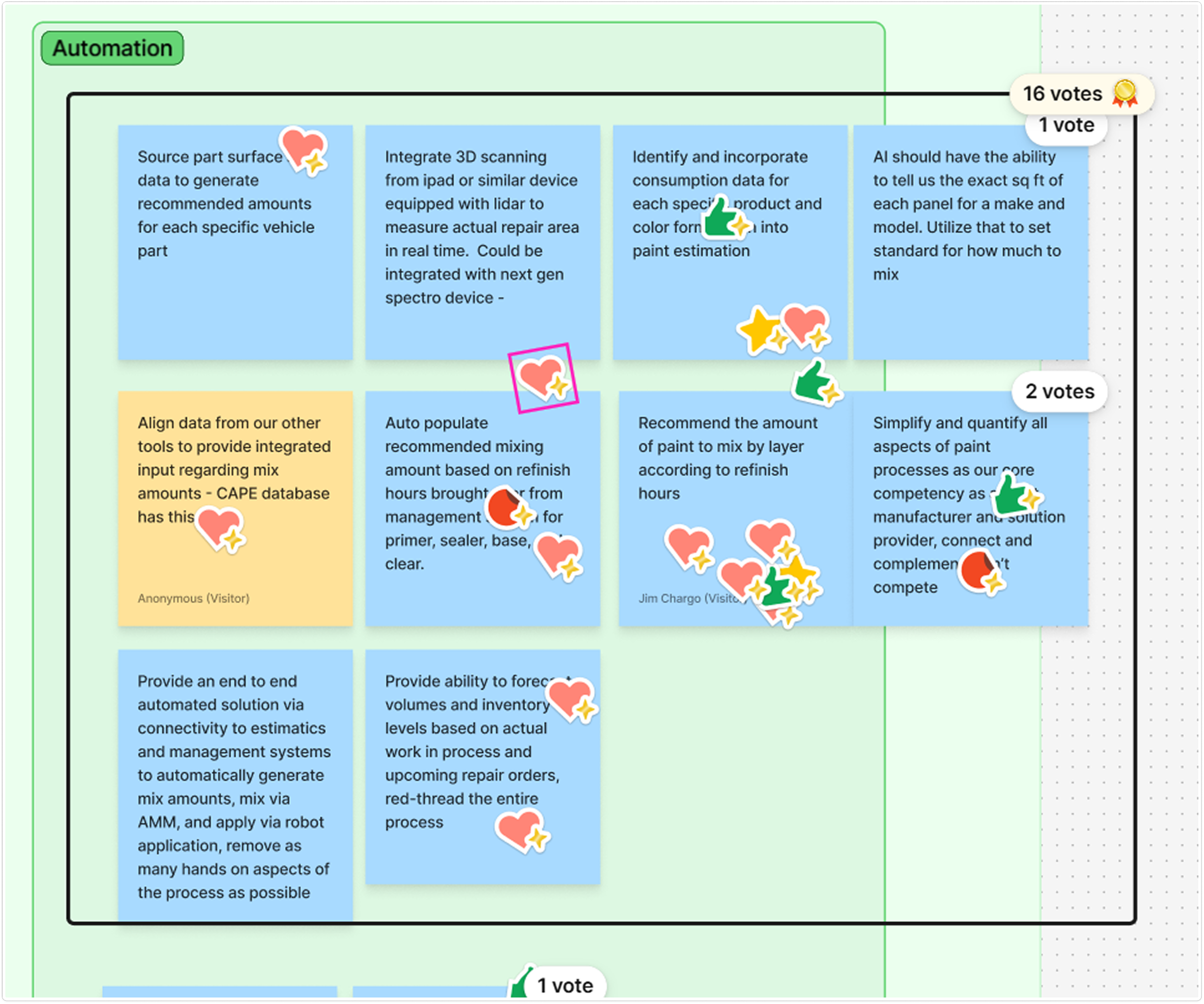Screen dimensions: 1204x1004
Task: Click the 1 vote badge at bottom
Action: (x=565, y=985)
